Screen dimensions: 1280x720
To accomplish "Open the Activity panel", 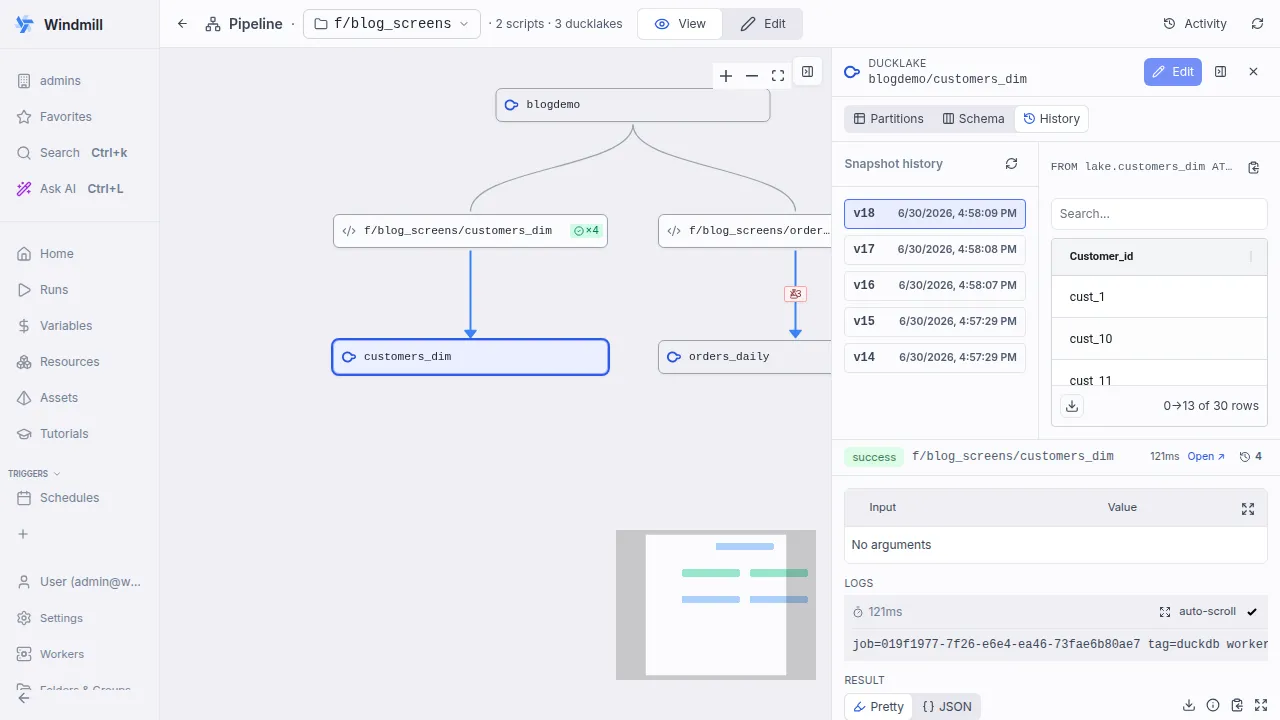I will point(1195,24).
